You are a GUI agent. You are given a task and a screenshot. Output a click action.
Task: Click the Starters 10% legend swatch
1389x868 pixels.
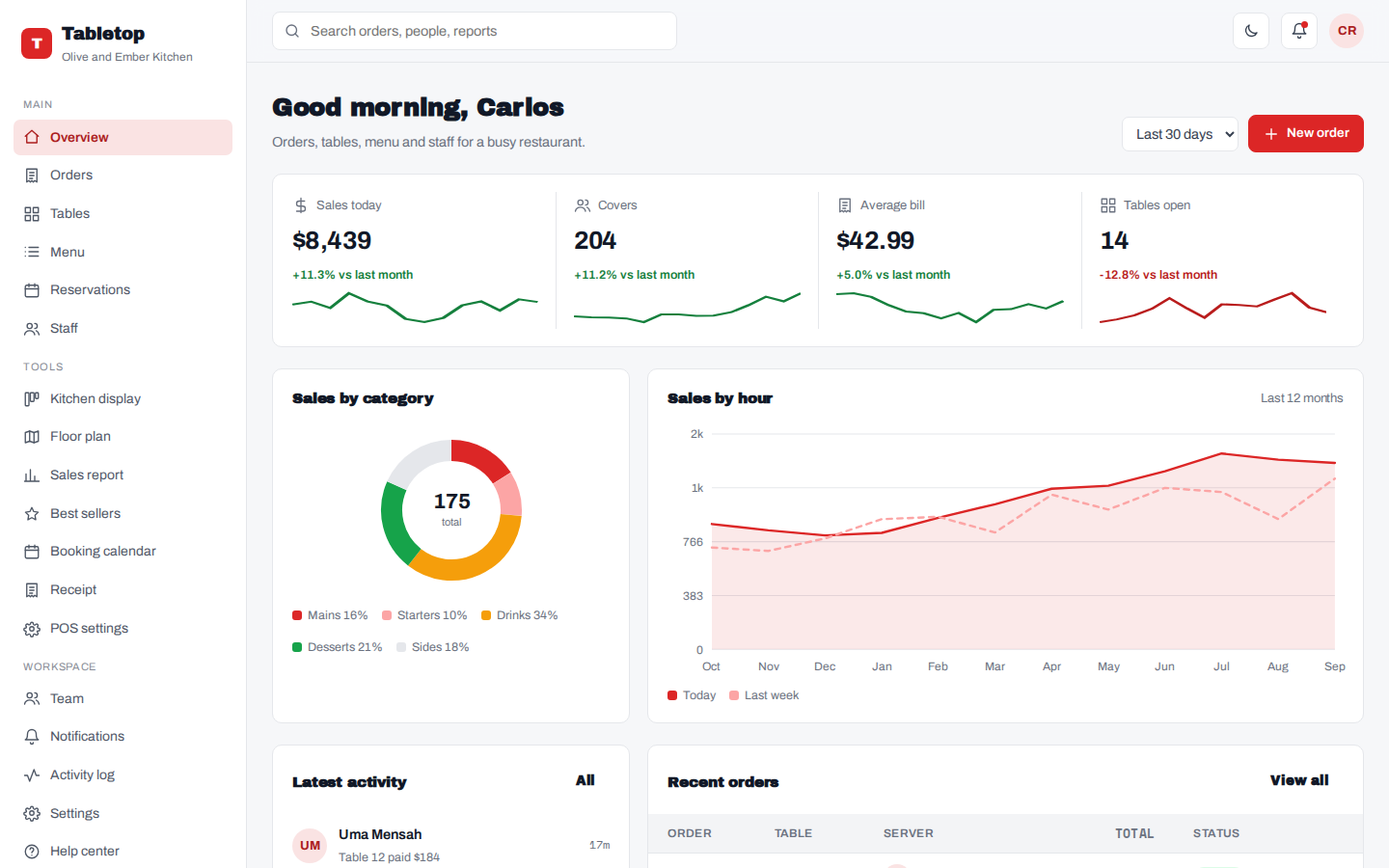(387, 615)
